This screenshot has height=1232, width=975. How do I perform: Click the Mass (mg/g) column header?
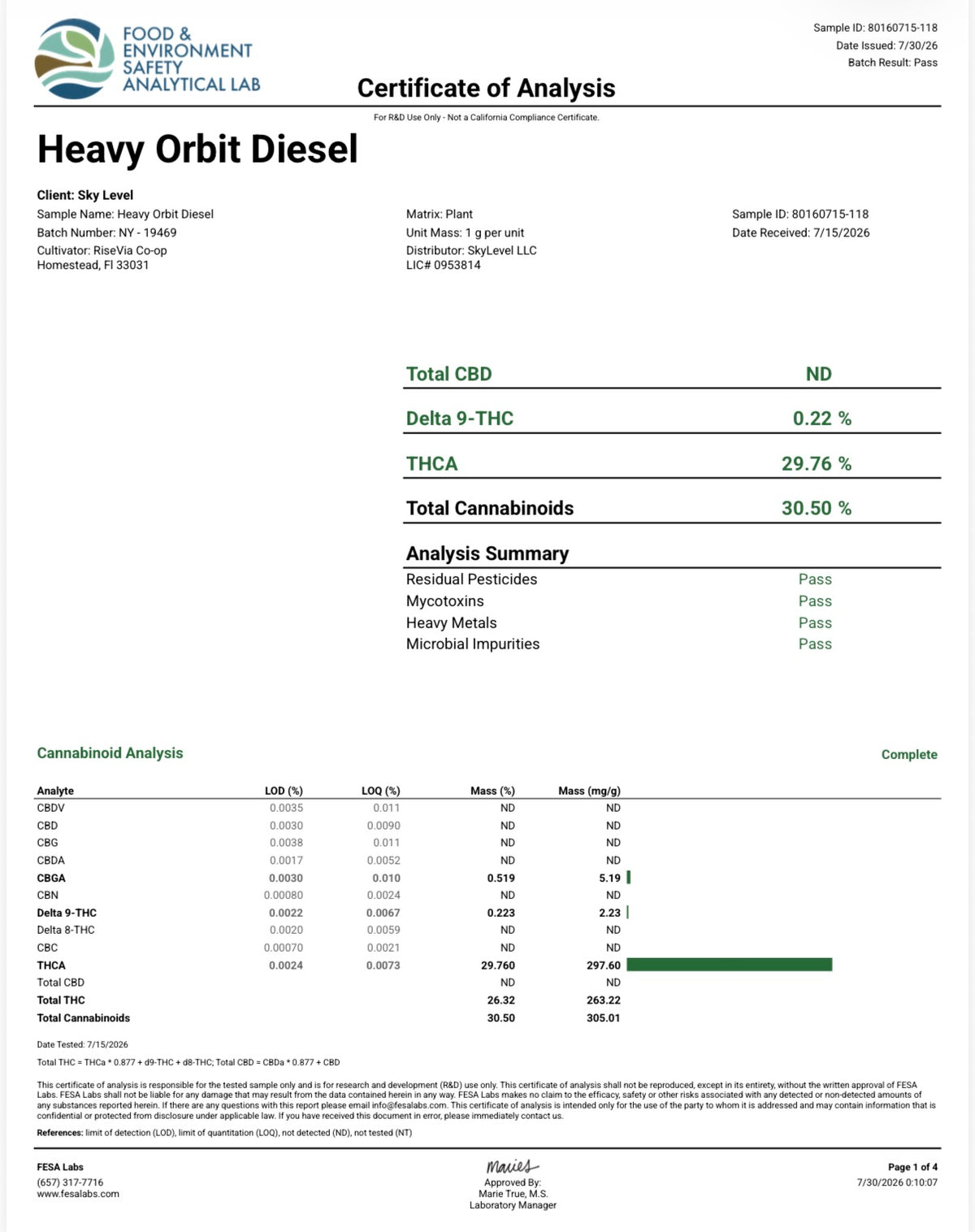tap(589, 791)
